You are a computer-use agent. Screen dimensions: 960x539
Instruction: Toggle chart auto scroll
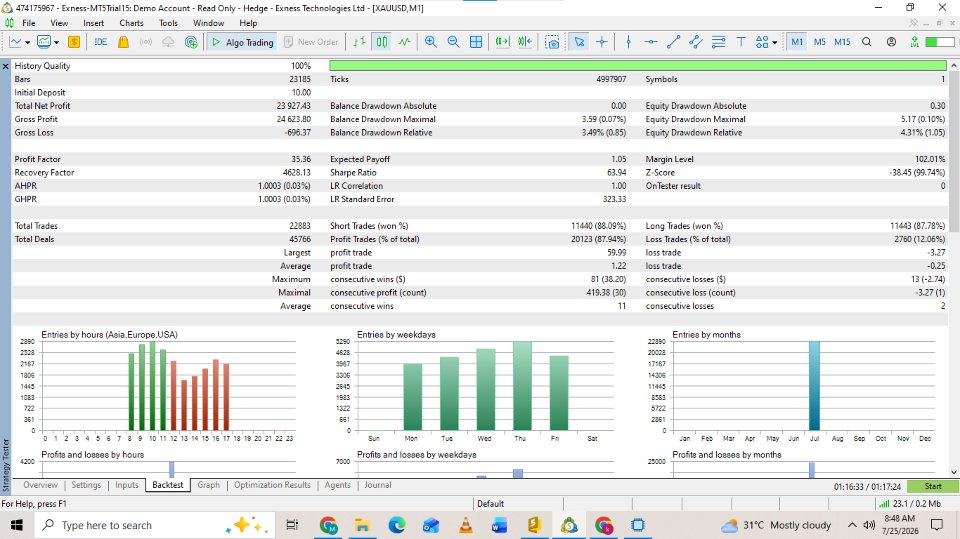point(502,42)
